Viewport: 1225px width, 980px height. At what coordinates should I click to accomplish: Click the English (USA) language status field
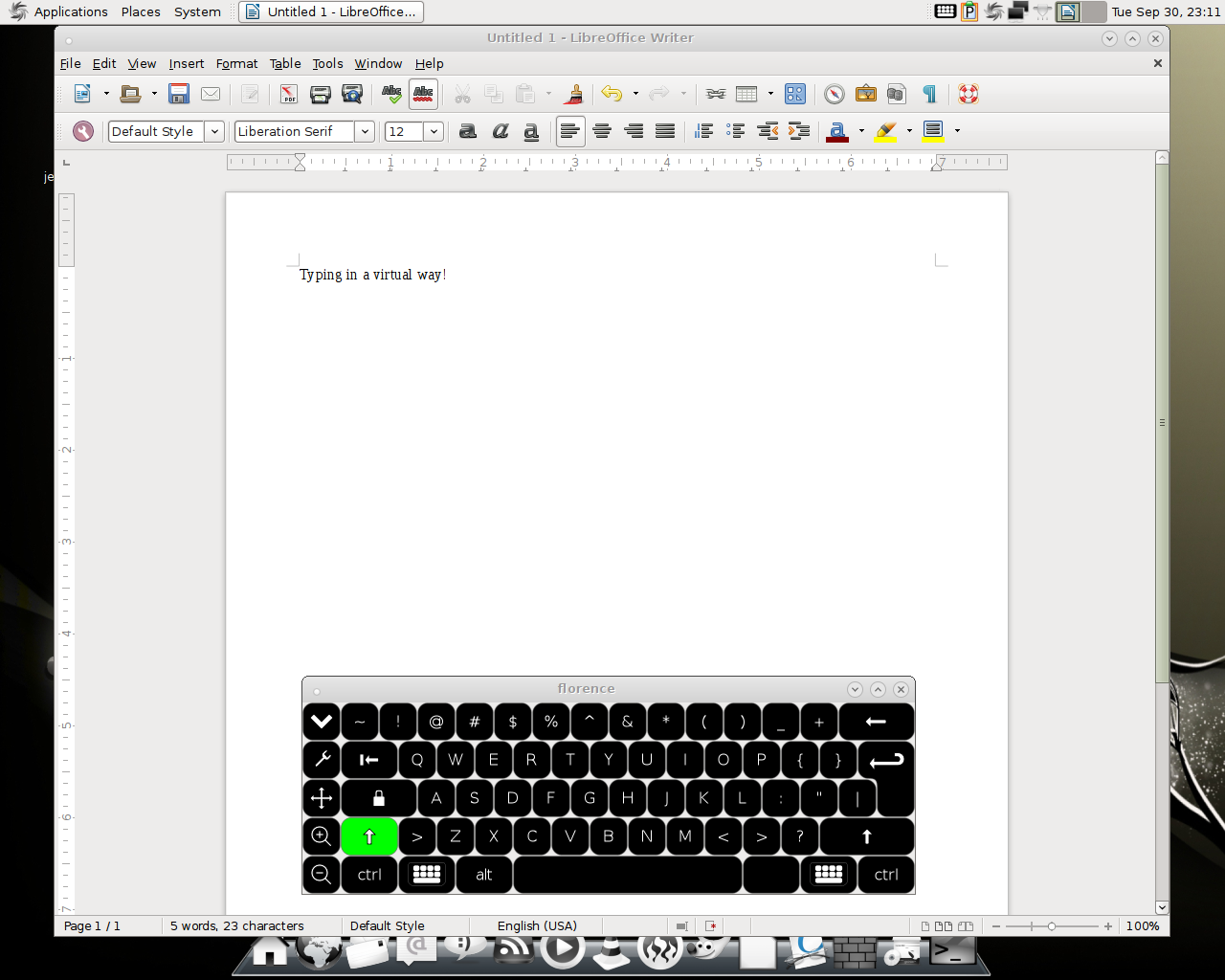point(537,925)
